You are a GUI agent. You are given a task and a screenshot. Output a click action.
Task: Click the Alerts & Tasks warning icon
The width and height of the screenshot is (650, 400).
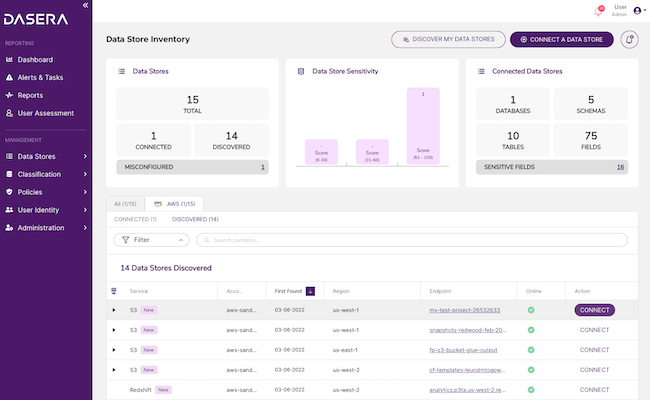[x=9, y=77]
